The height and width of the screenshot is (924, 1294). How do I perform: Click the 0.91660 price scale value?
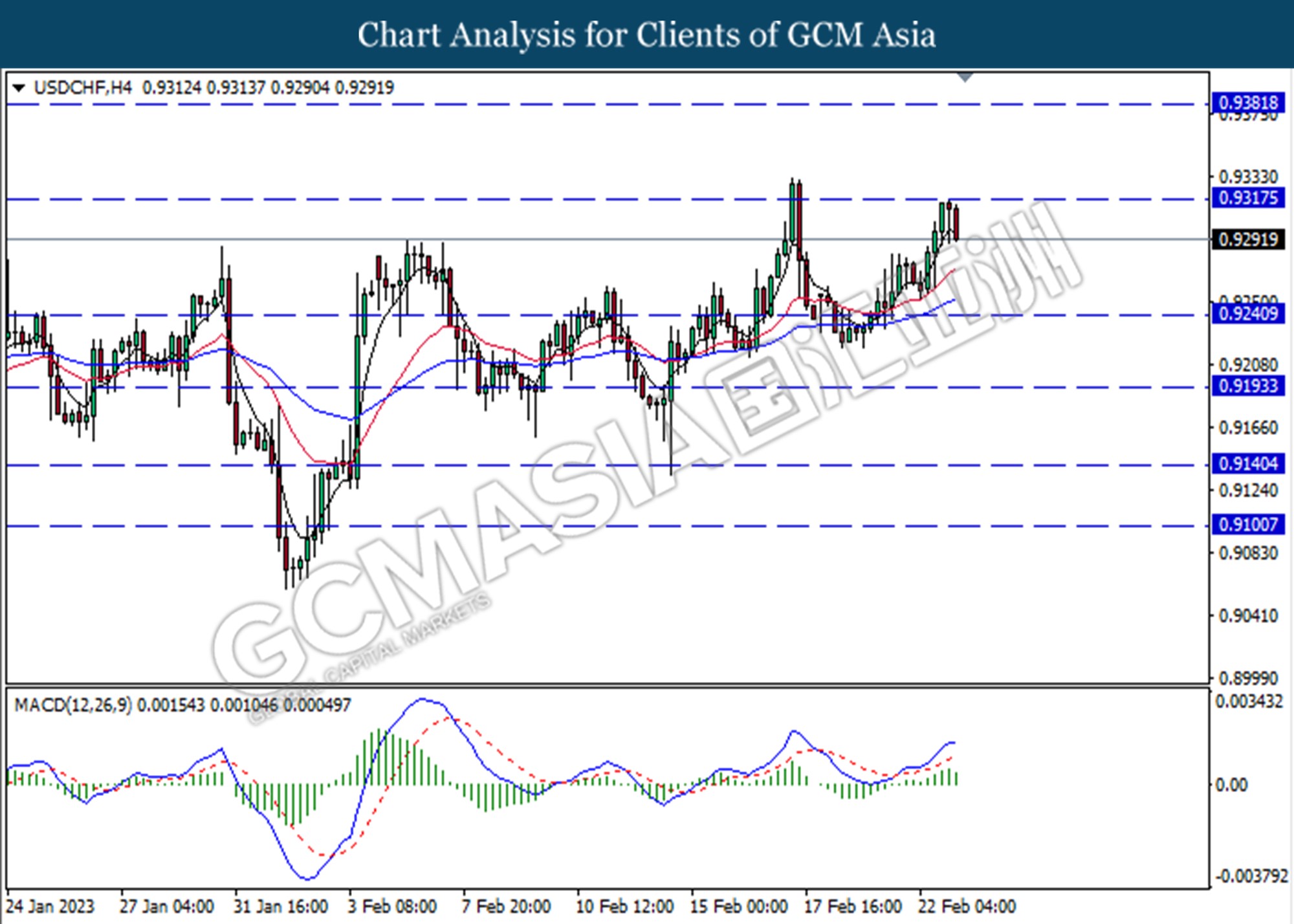[x=1249, y=428]
